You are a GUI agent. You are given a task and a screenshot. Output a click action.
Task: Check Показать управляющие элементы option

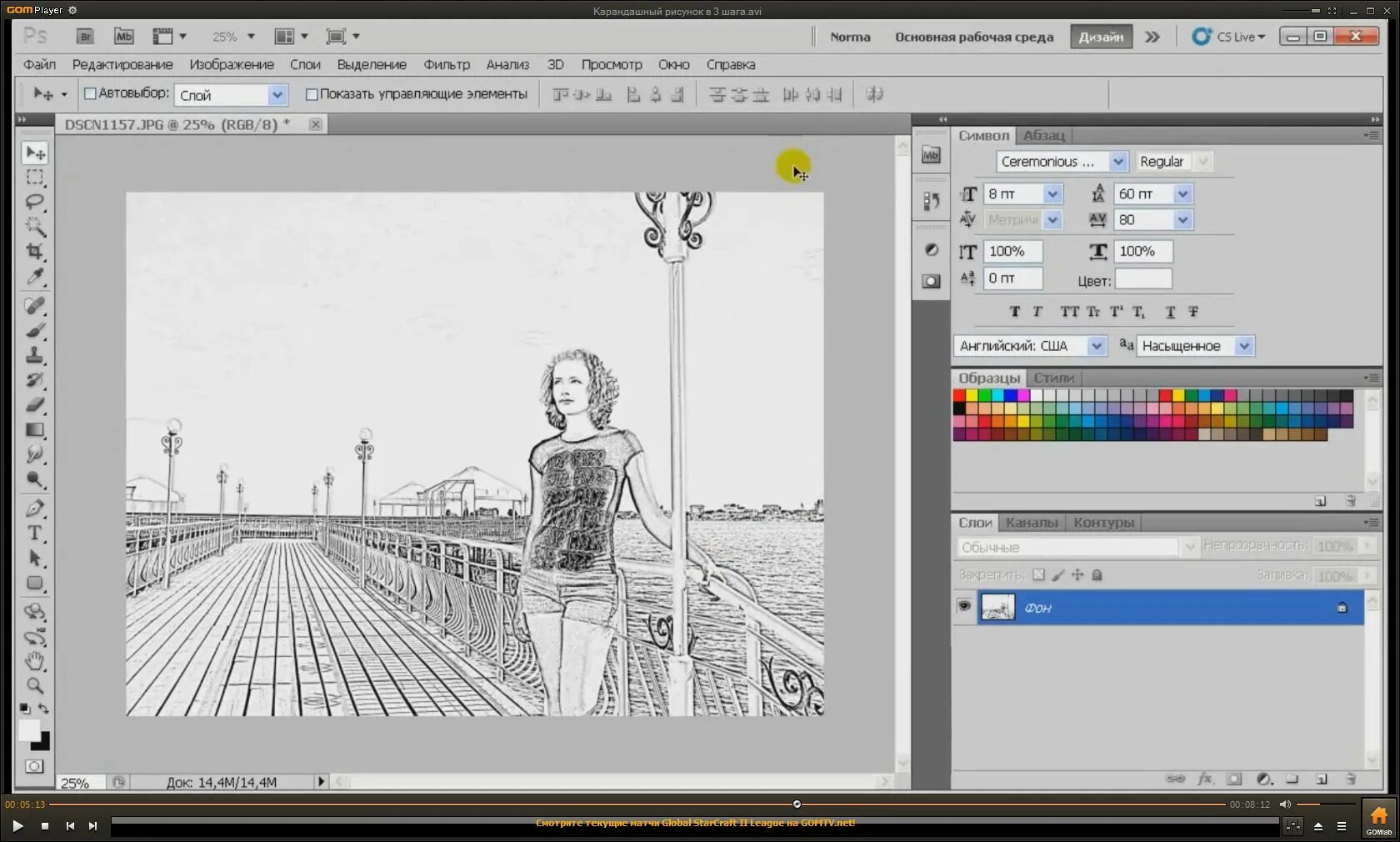[x=312, y=95]
